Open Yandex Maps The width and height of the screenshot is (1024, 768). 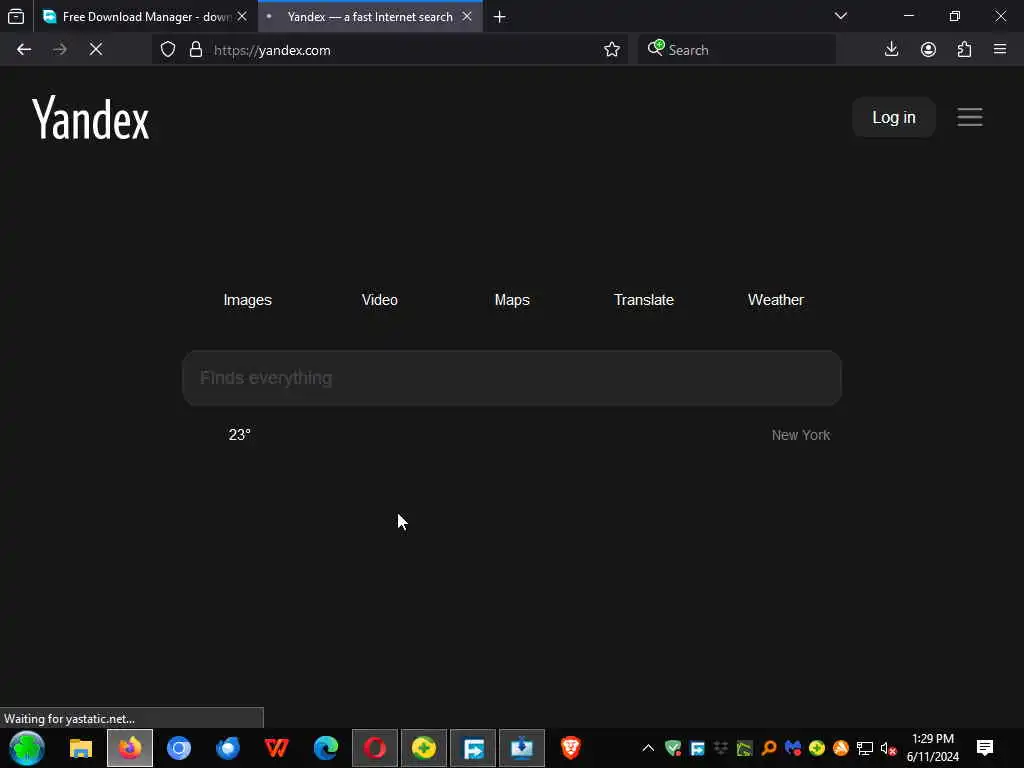point(512,300)
